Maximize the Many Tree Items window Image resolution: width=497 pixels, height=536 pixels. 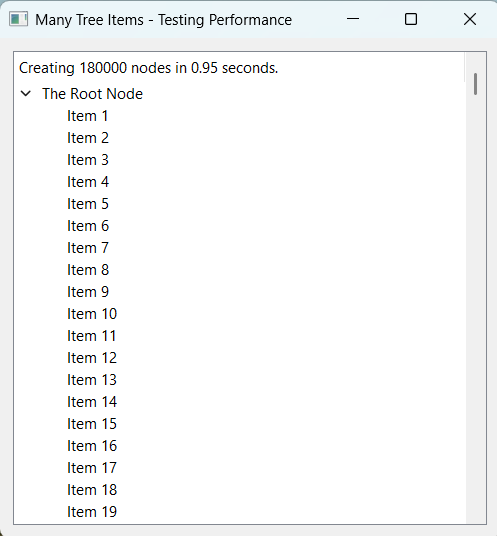[411, 19]
